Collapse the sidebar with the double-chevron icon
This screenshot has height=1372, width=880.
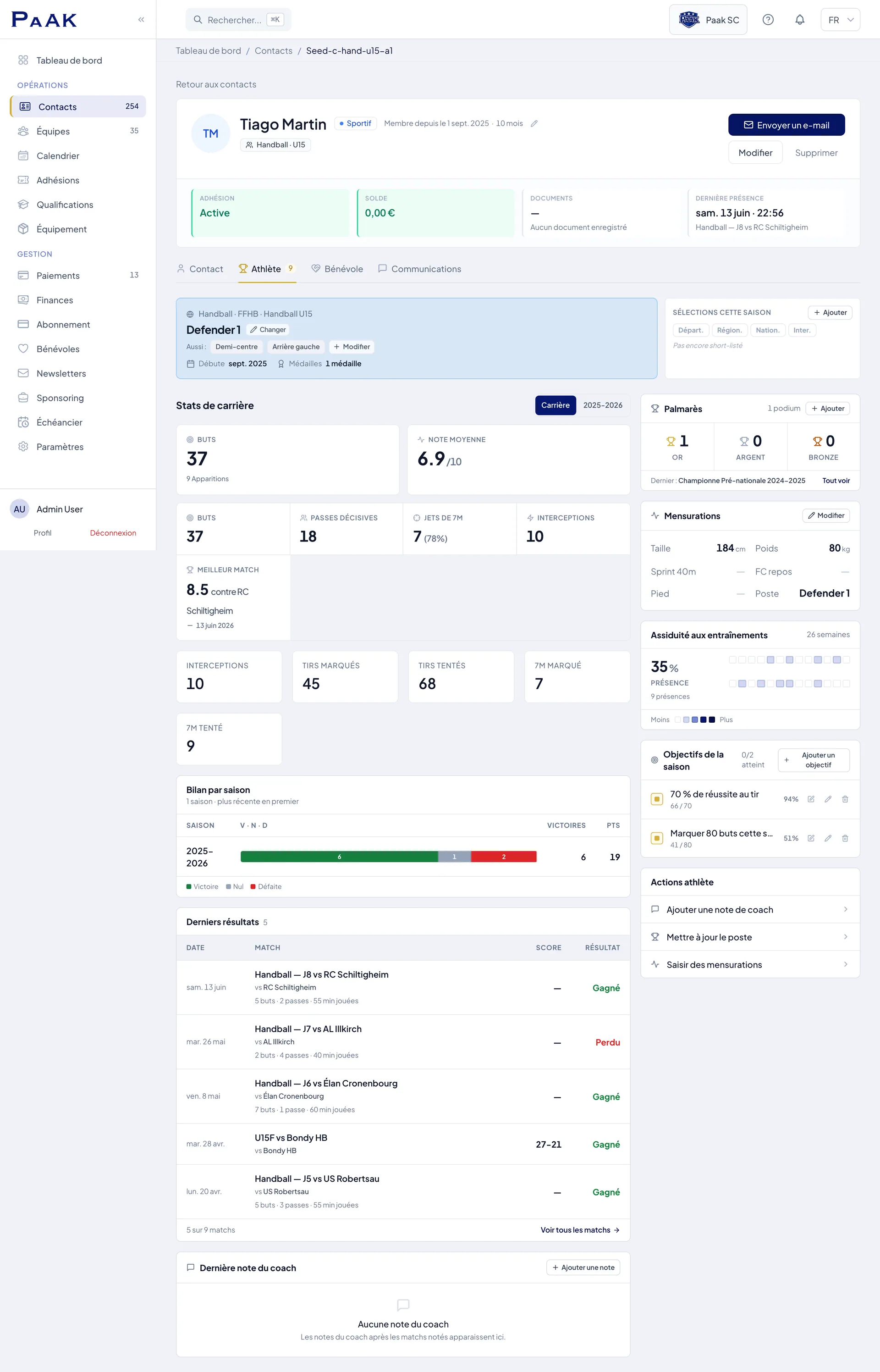click(141, 19)
